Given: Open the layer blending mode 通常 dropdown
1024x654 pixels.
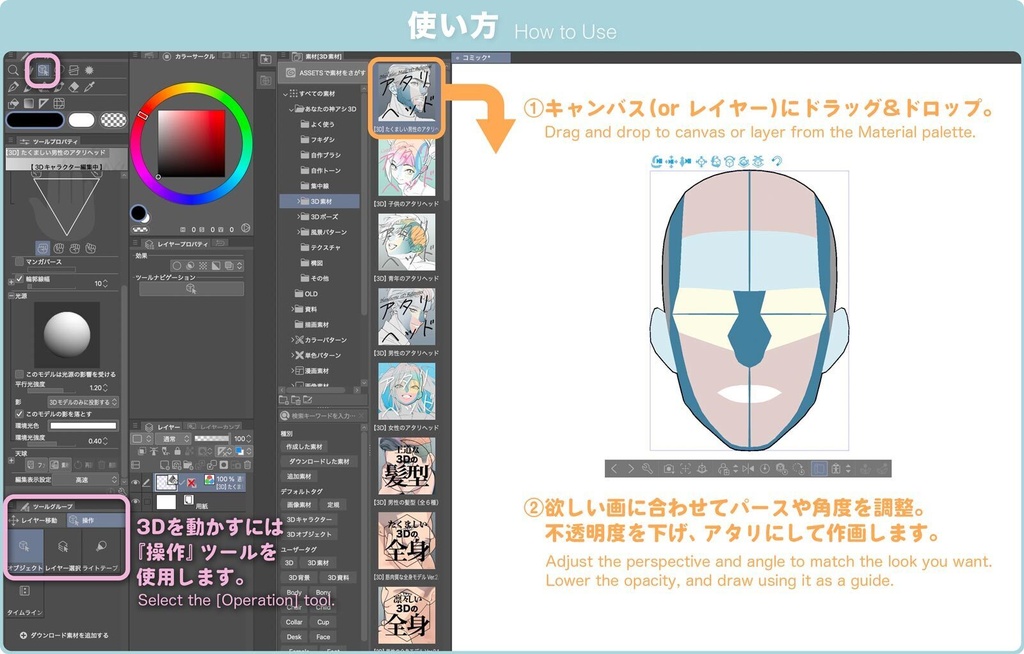Looking at the screenshot, I should point(173,438).
